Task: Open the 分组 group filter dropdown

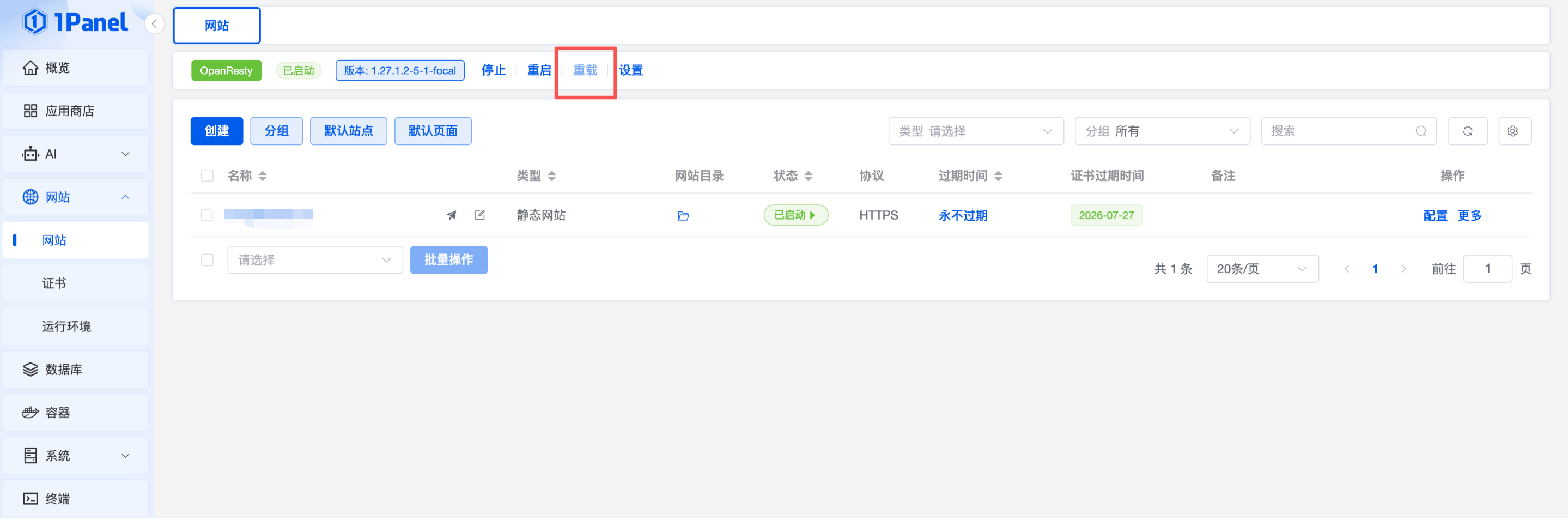Action: pos(1162,131)
